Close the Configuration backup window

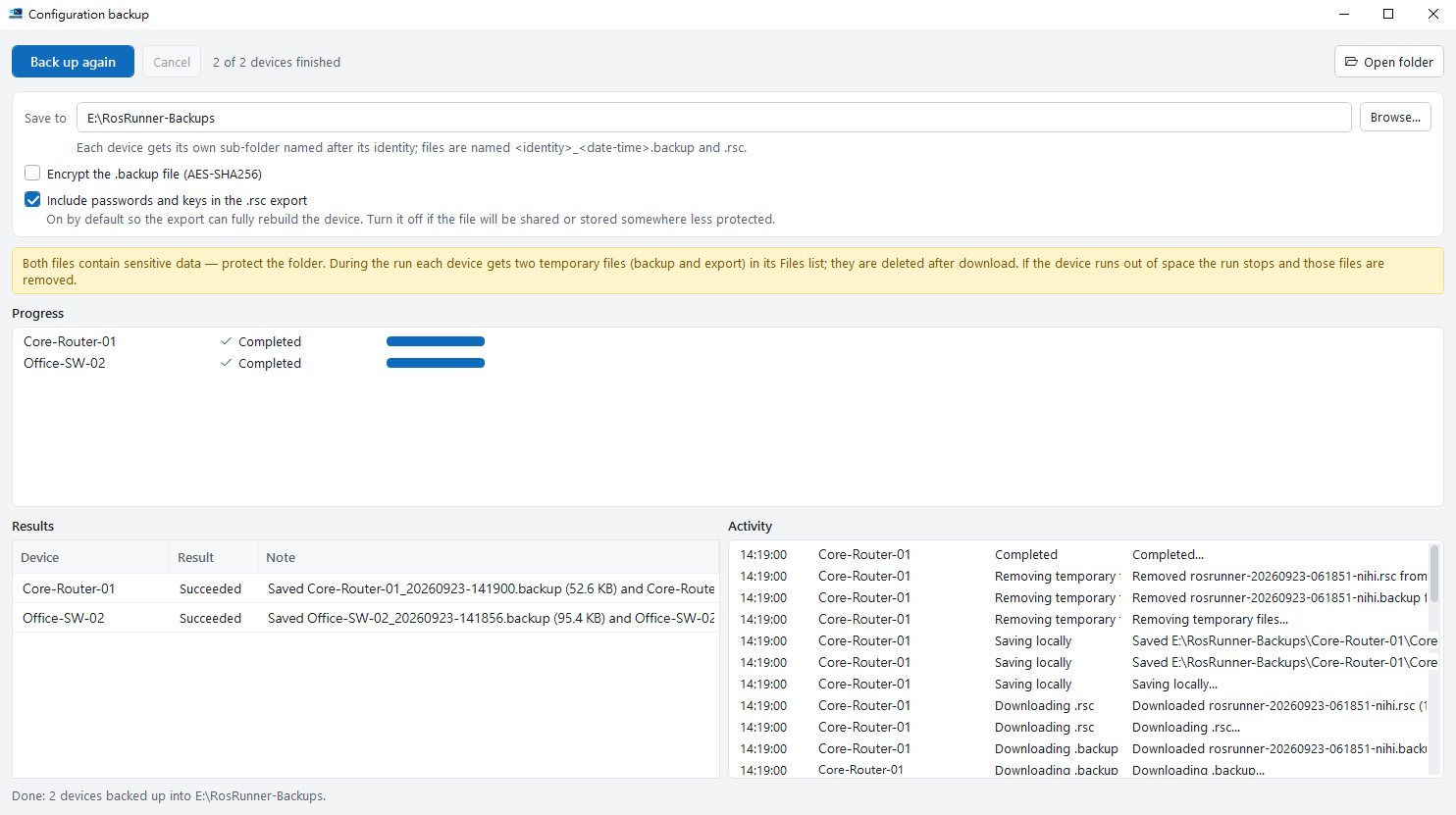pos(1433,14)
